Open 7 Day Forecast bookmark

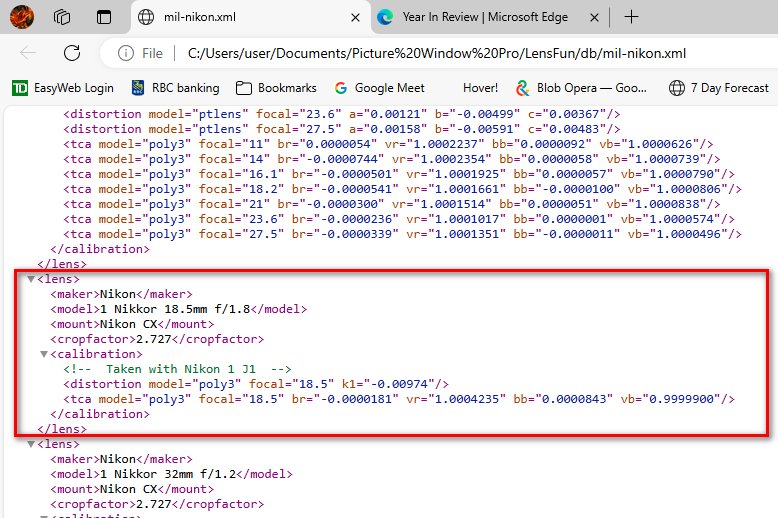[718, 88]
